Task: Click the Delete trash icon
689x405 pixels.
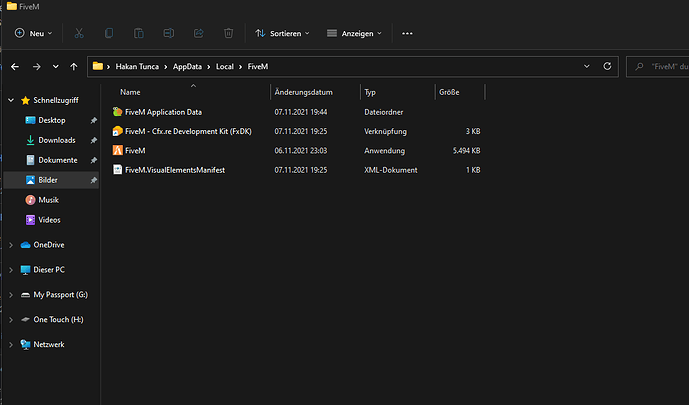Action: [228, 33]
